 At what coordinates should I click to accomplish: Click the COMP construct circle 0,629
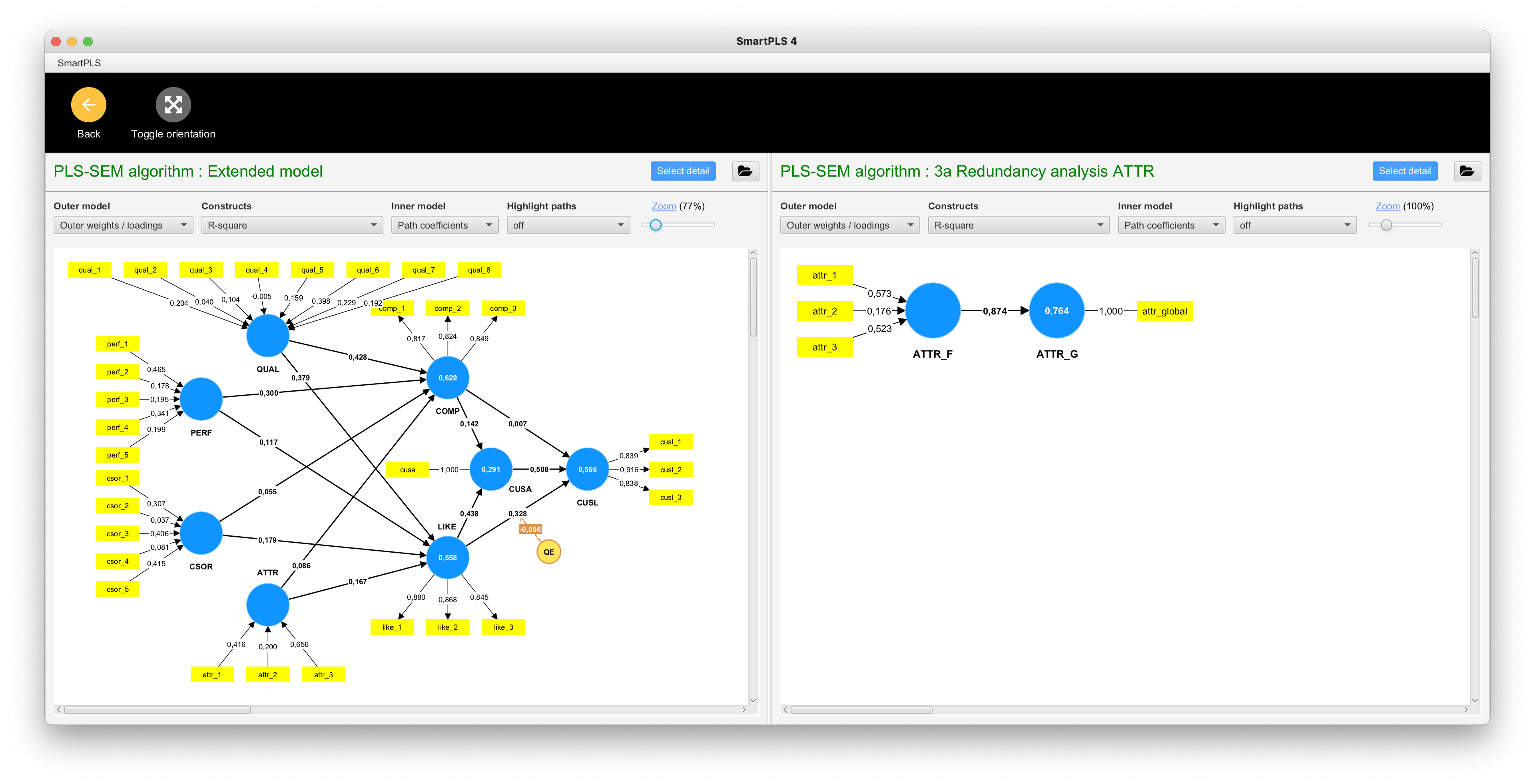pos(447,378)
